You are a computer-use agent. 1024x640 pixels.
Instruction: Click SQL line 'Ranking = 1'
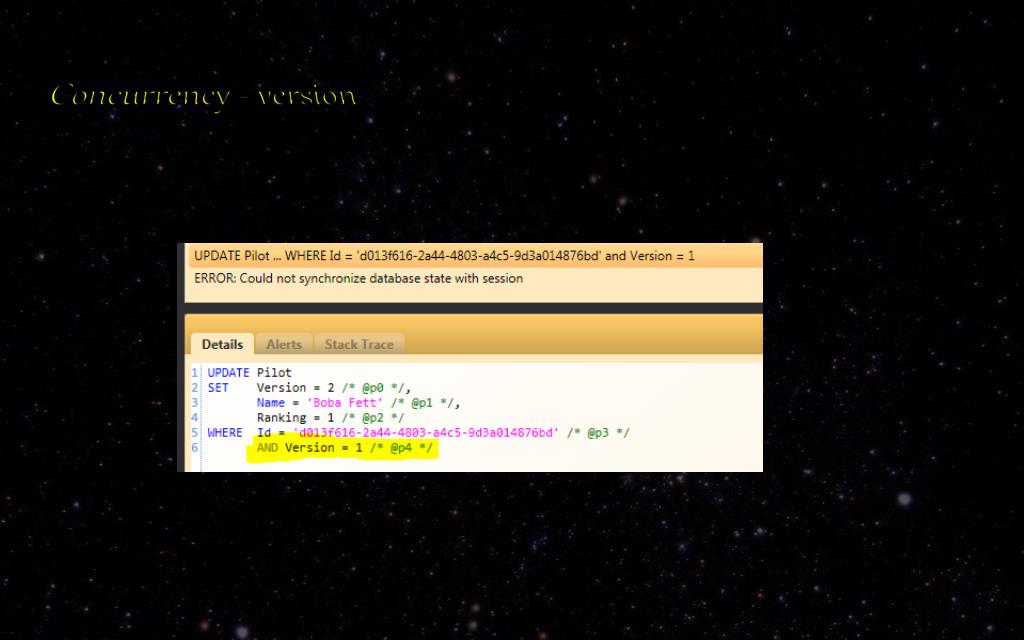[x=330, y=417]
